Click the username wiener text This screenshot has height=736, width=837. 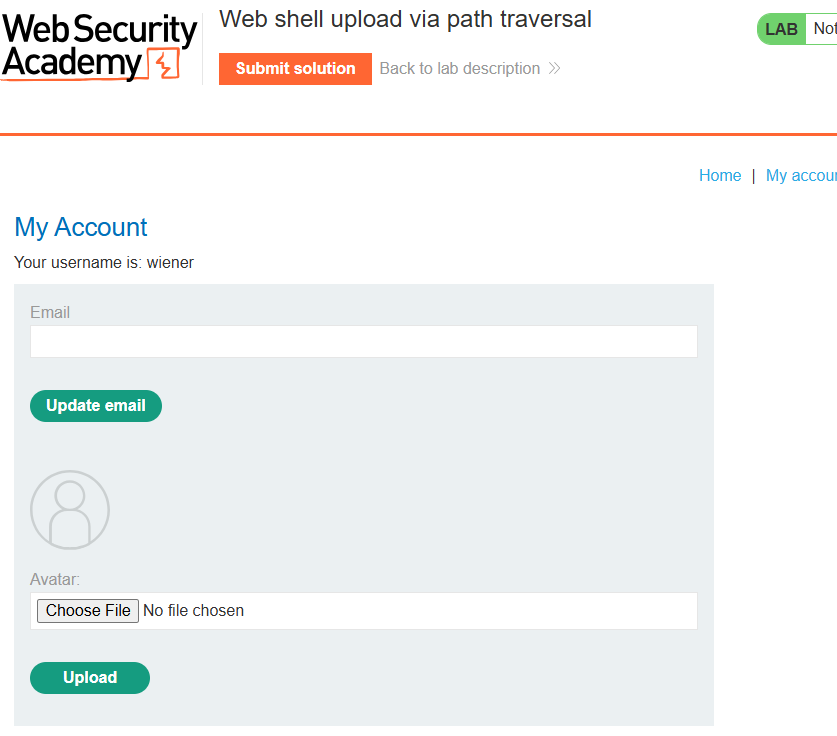click(x=170, y=263)
